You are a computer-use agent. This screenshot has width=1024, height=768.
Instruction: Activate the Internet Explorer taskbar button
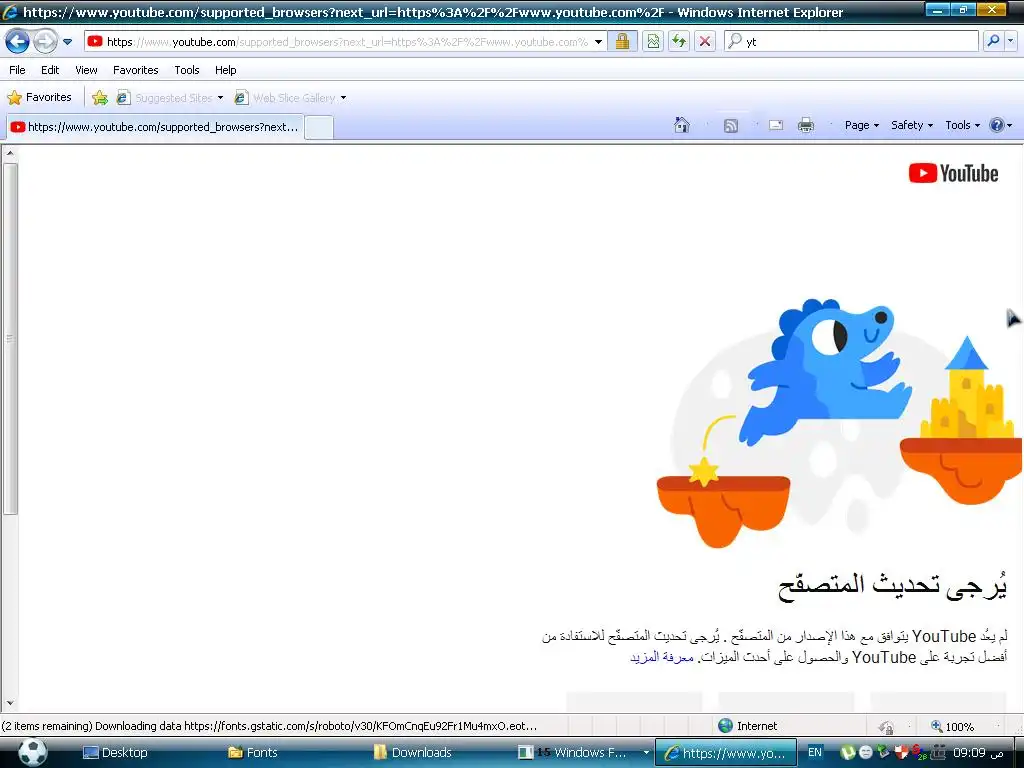tap(726, 752)
